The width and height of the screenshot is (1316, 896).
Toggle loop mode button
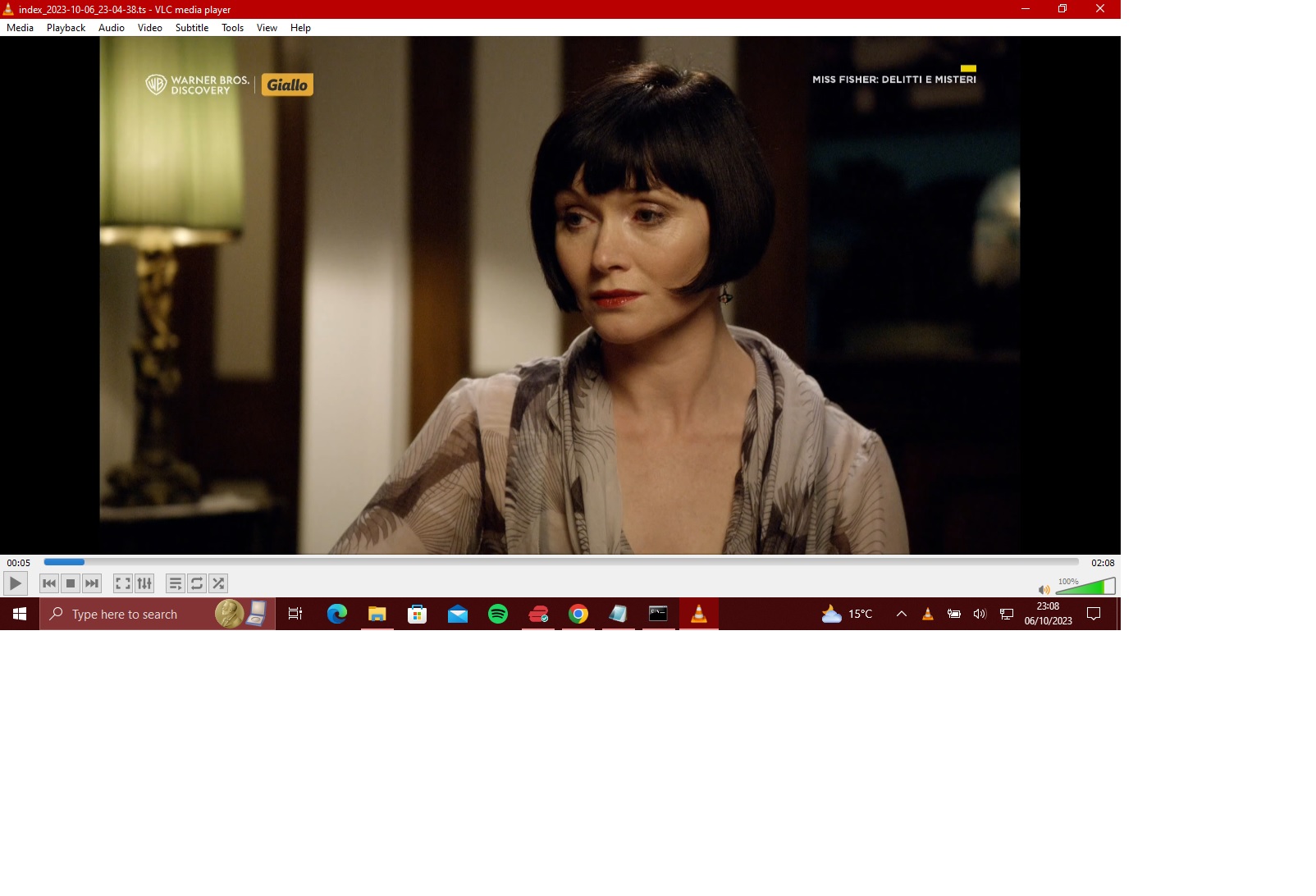[197, 583]
